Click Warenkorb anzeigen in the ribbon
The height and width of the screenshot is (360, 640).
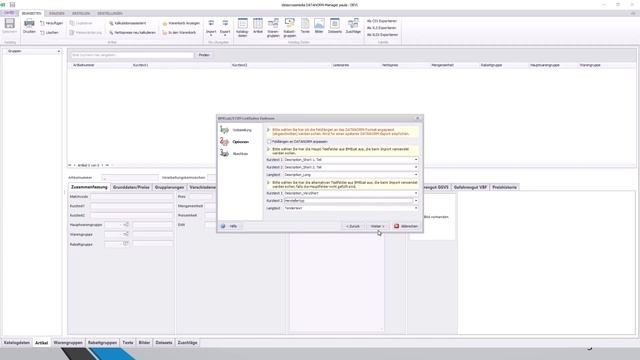tap(181, 23)
